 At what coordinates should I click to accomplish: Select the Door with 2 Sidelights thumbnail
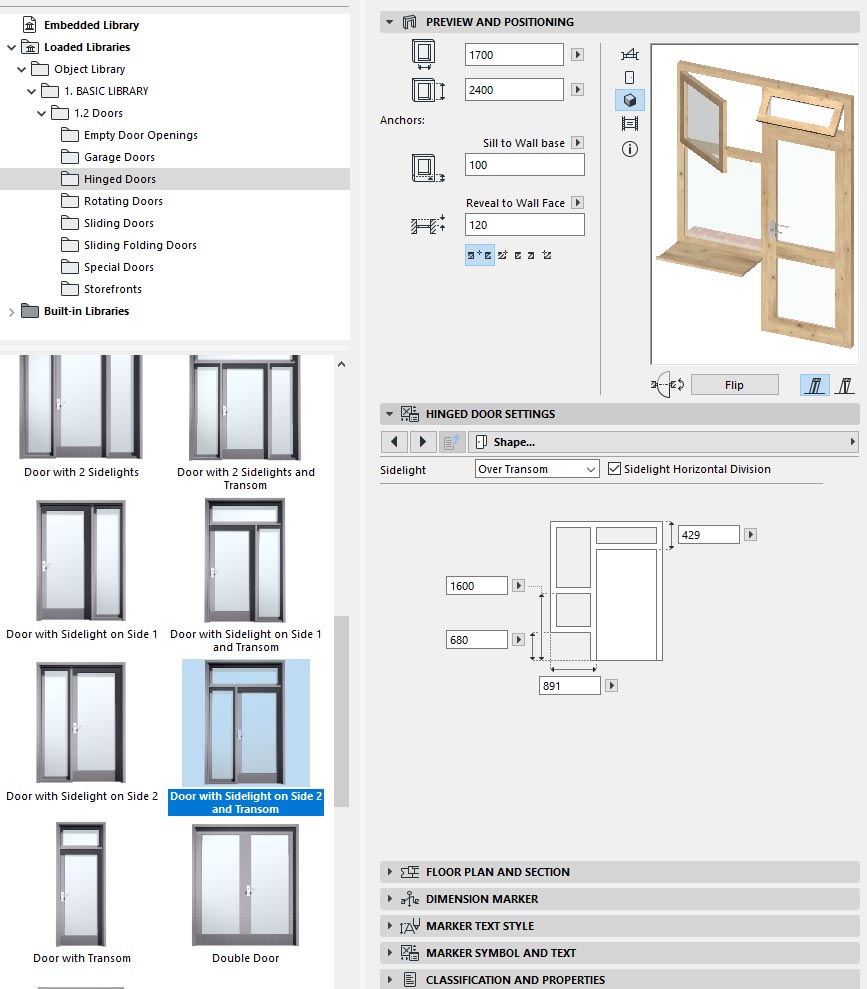point(81,407)
